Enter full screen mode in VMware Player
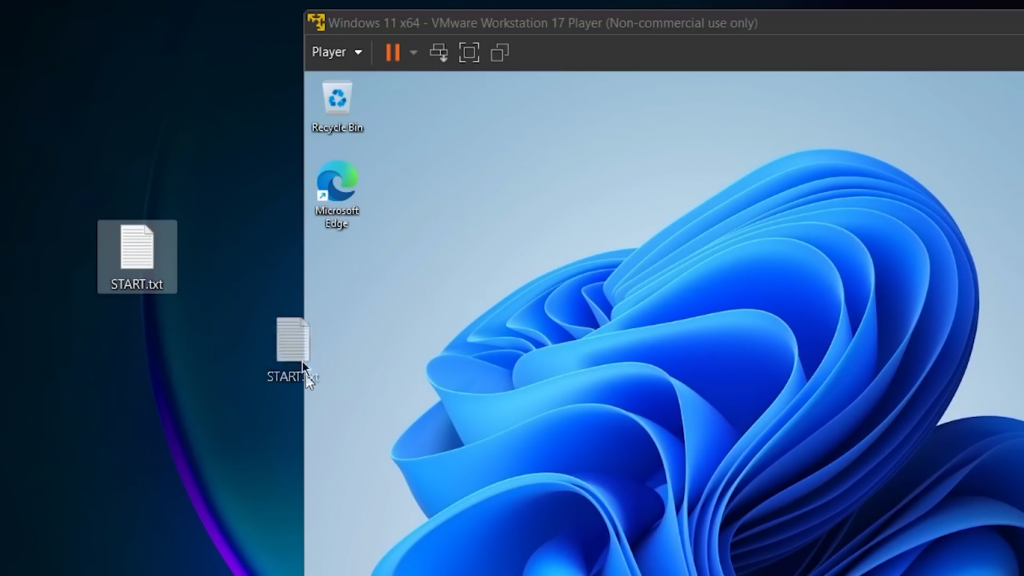Image resolution: width=1024 pixels, height=576 pixels. [469, 52]
